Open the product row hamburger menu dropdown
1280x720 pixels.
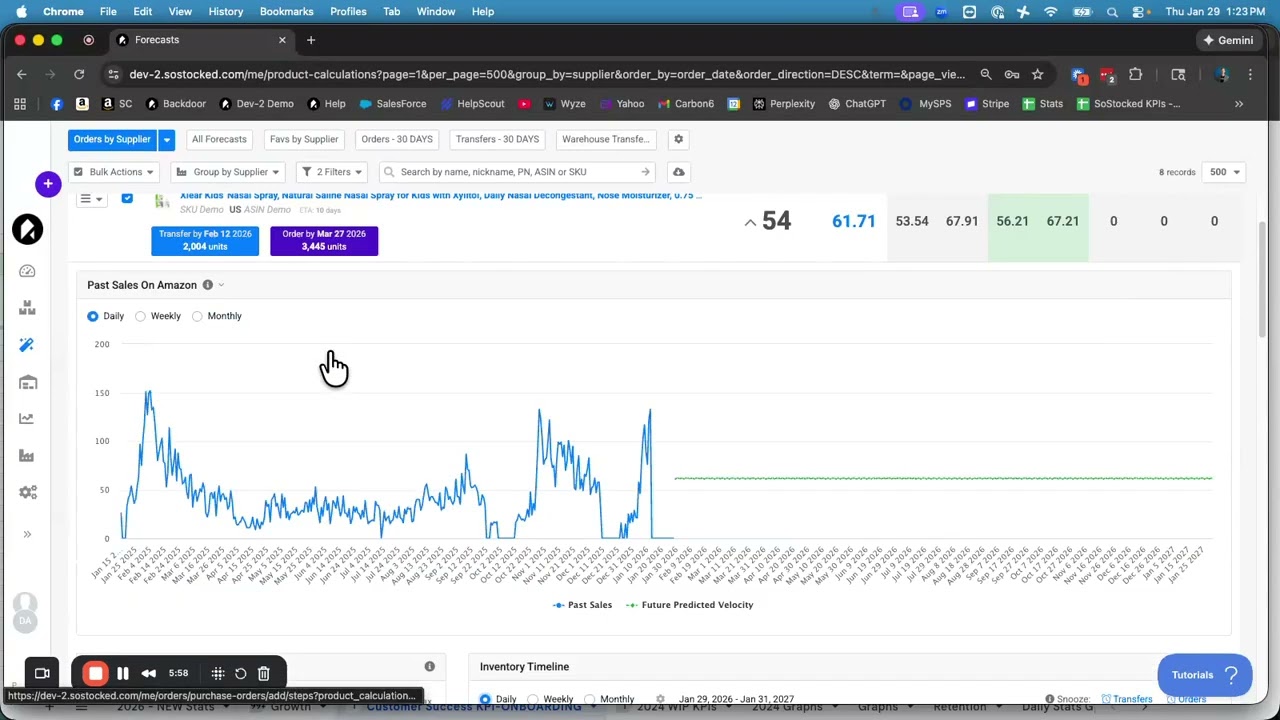pyautogui.click(x=91, y=199)
